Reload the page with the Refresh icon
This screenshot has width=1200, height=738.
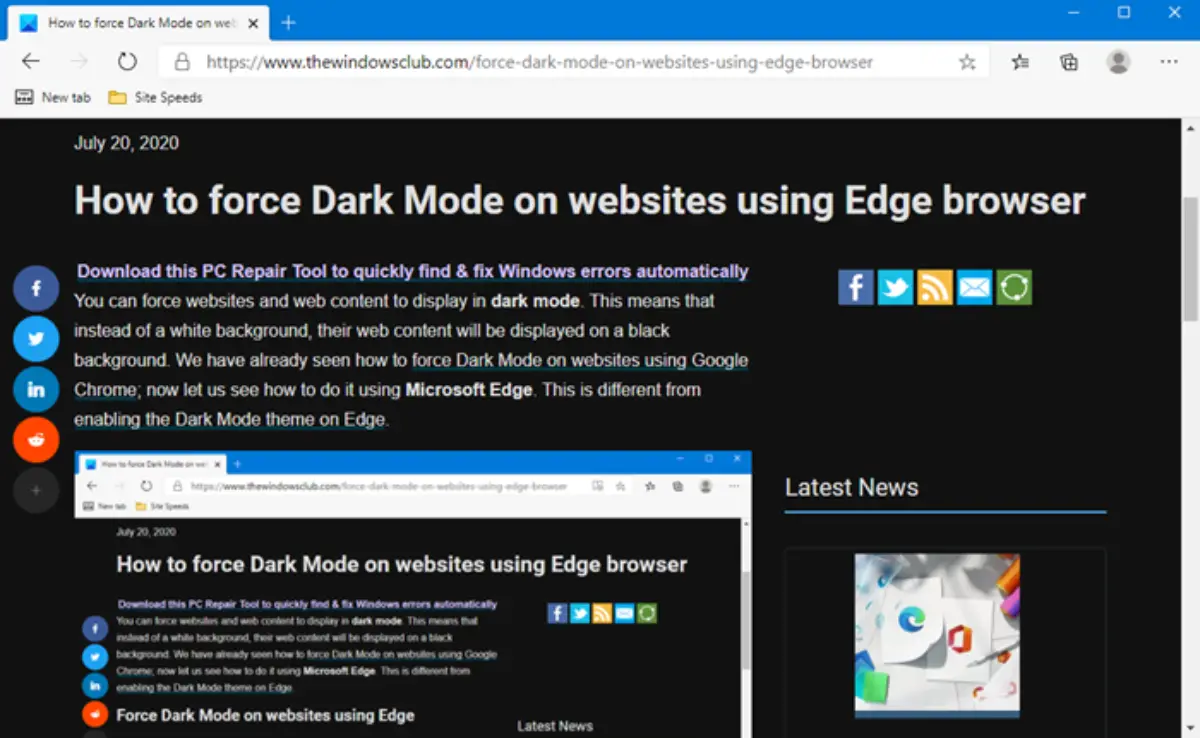click(x=127, y=62)
